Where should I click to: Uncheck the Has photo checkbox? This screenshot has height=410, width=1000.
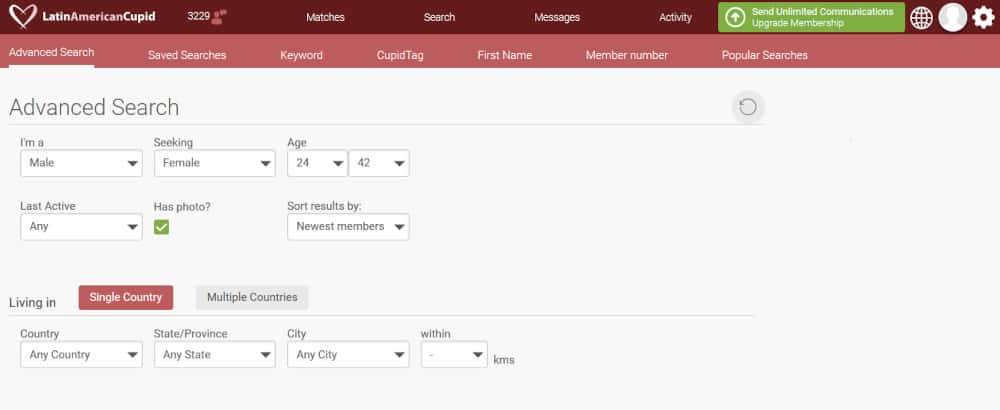(161, 226)
